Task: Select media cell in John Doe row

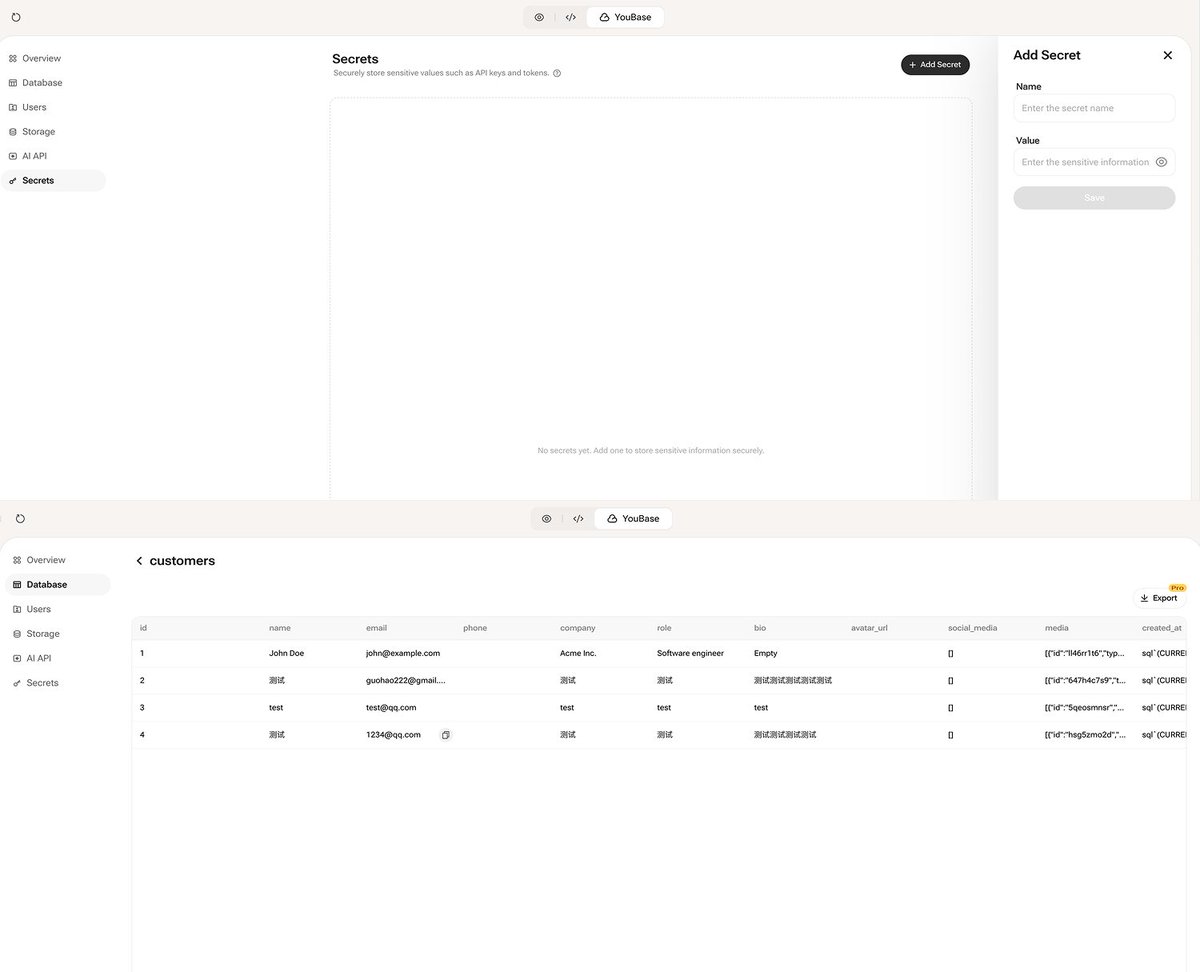Action: tap(1085, 653)
